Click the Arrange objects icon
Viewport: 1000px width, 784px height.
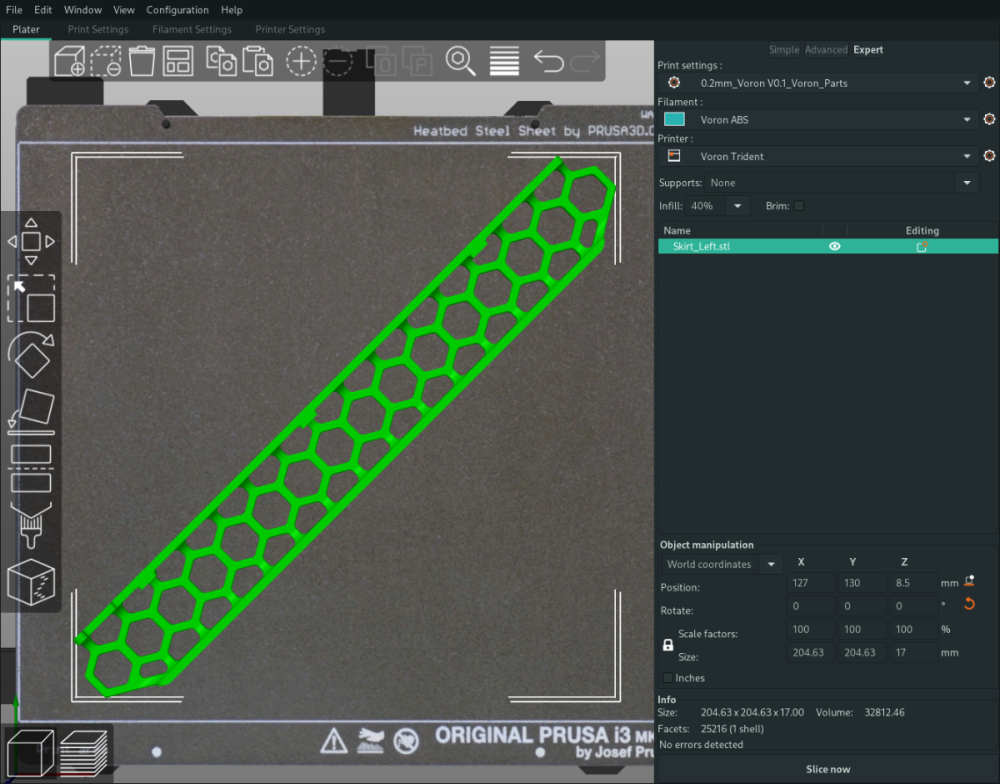tap(178, 61)
